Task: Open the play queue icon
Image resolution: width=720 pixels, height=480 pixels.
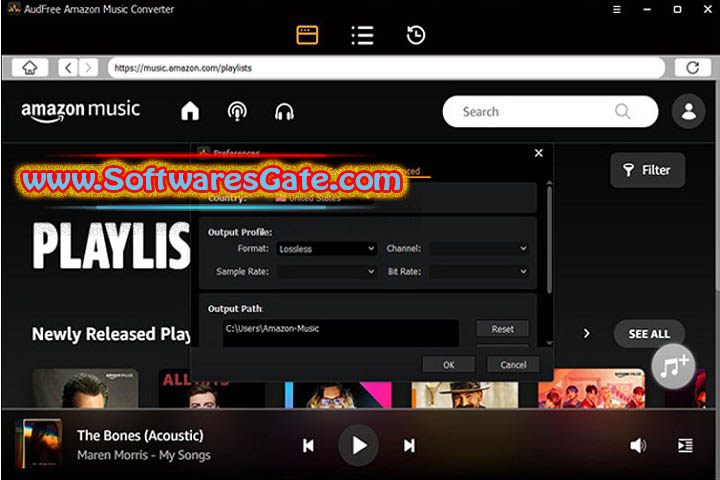Action: pos(685,445)
